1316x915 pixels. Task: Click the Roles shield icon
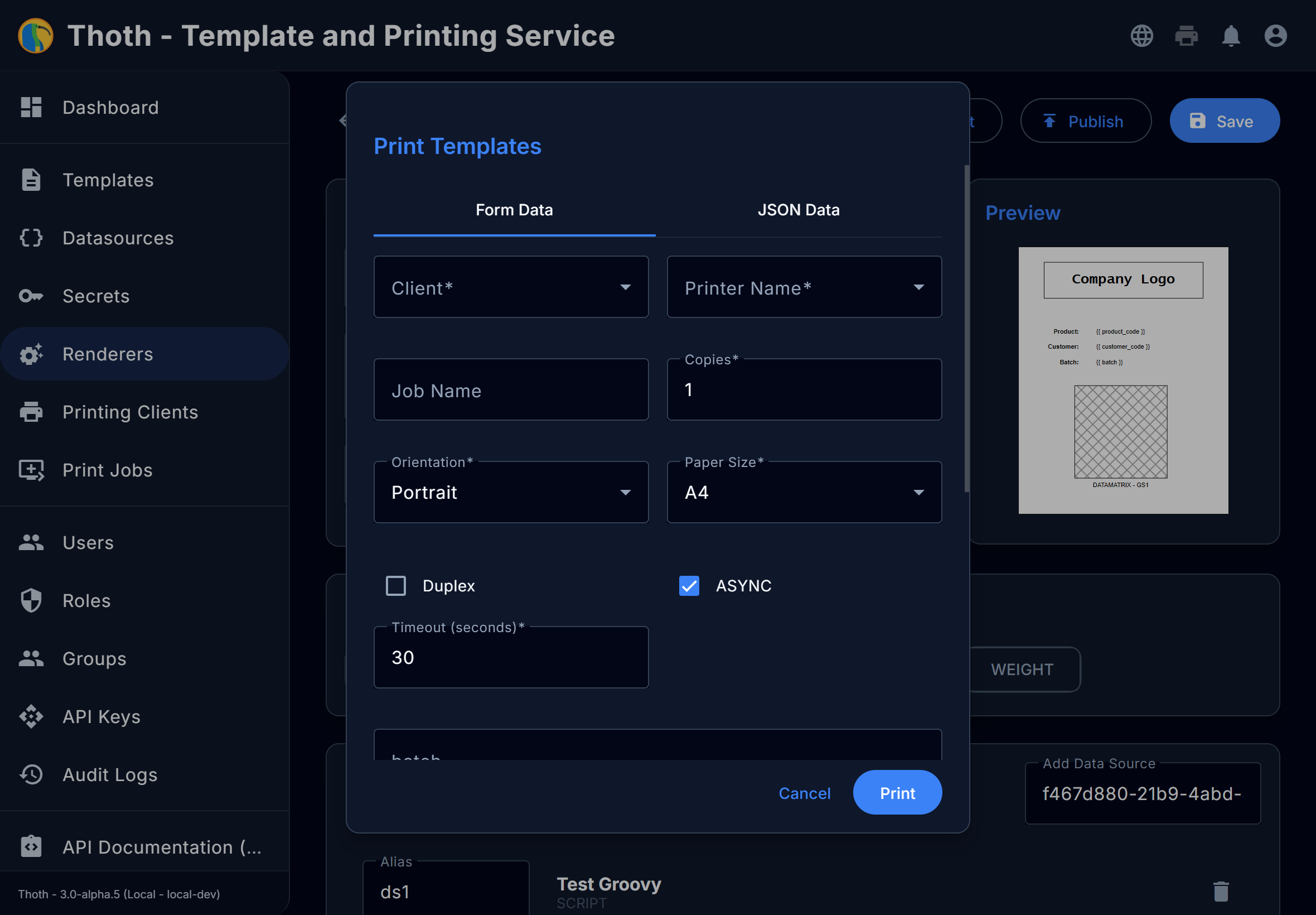tap(31, 600)
